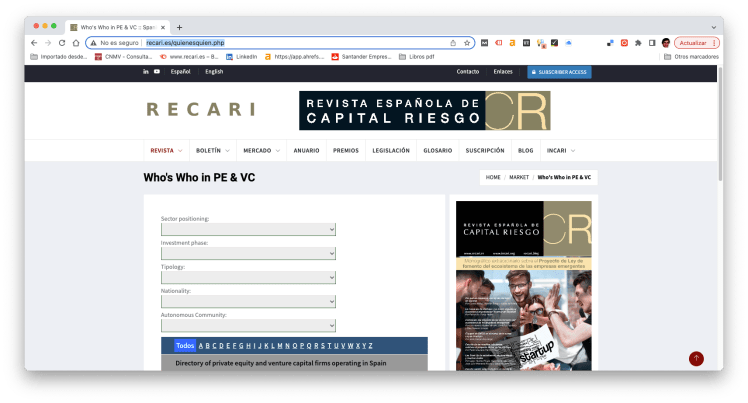Click the browser forward arrow
Image resolution: width=748 pixels, height=403 pixels.
[x=48, y=43]
